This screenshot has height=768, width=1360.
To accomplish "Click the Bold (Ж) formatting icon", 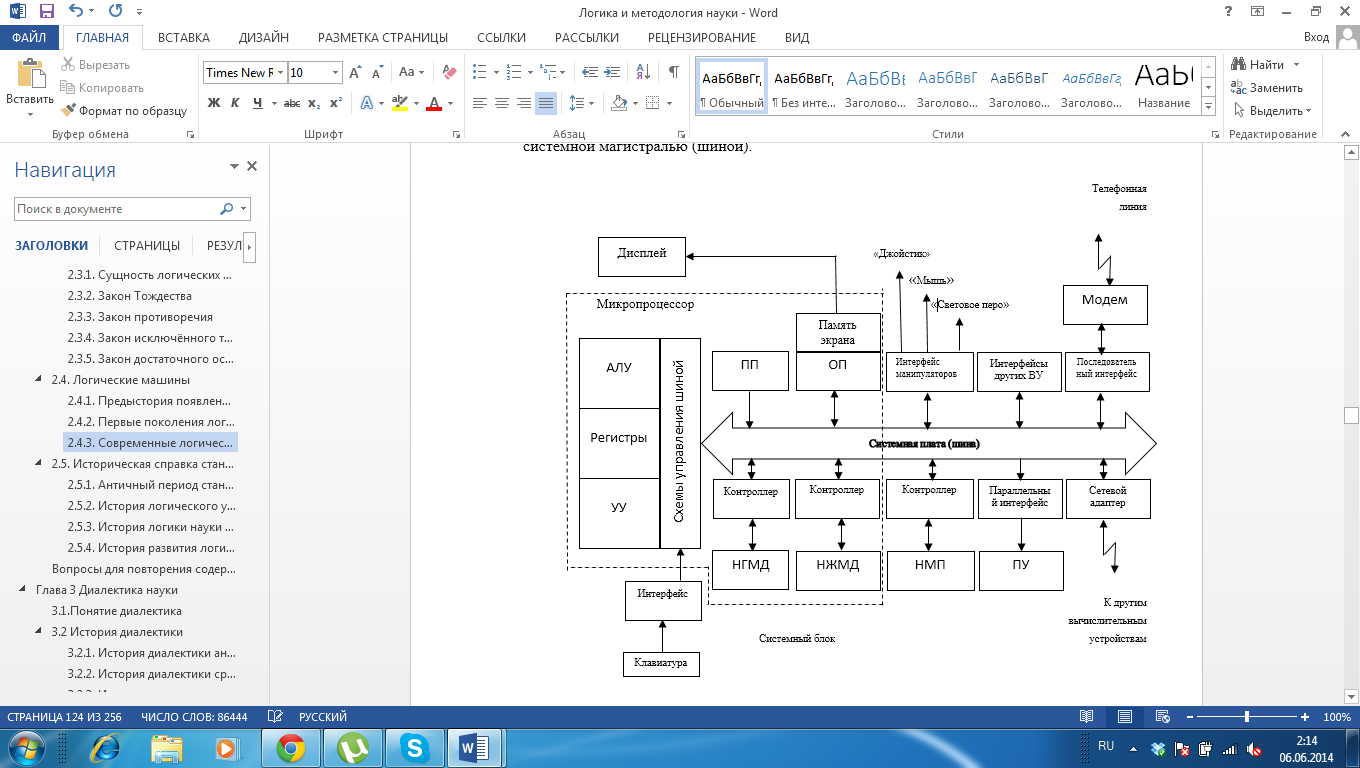I will [213, 103].
